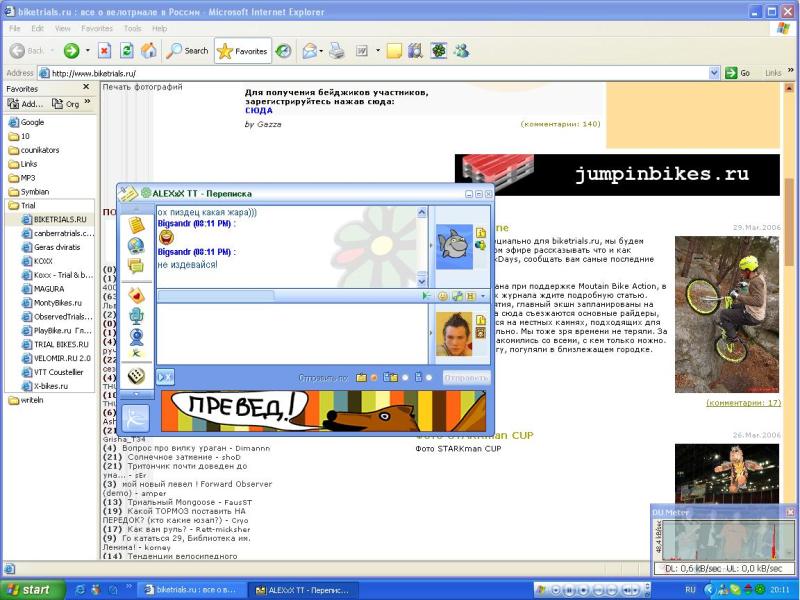
Task: Click the Stop loading button in IE
Action: pyautogui.click(x=104, y=51)
